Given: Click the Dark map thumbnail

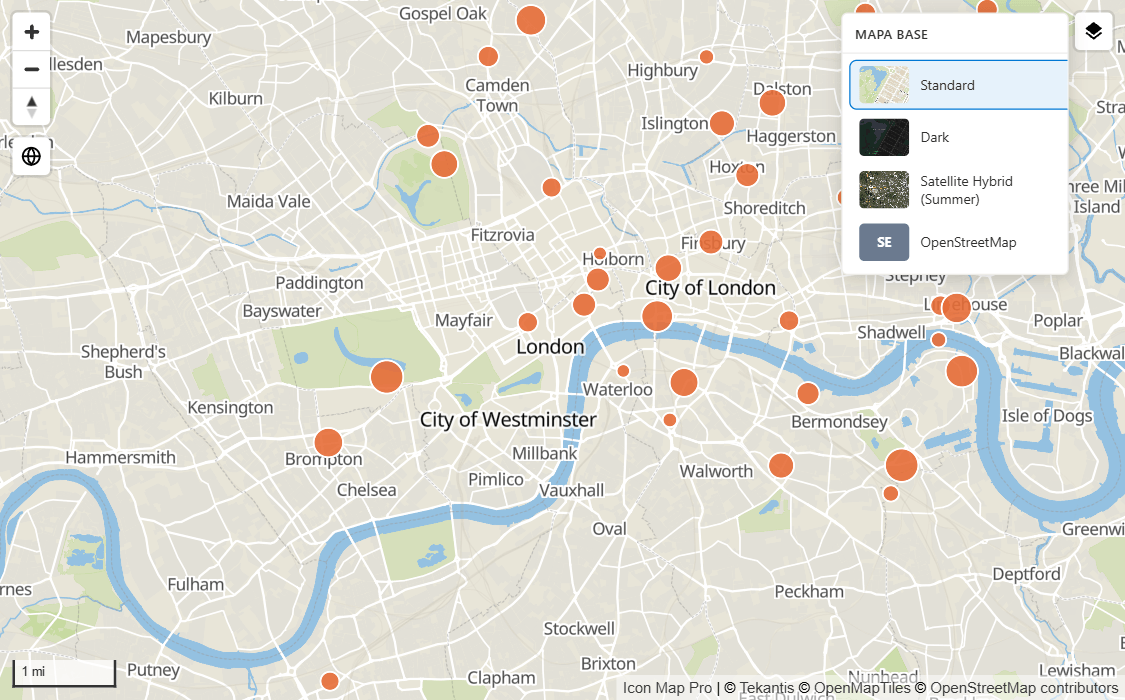Looking at the screenshot, I should (884, 137).
